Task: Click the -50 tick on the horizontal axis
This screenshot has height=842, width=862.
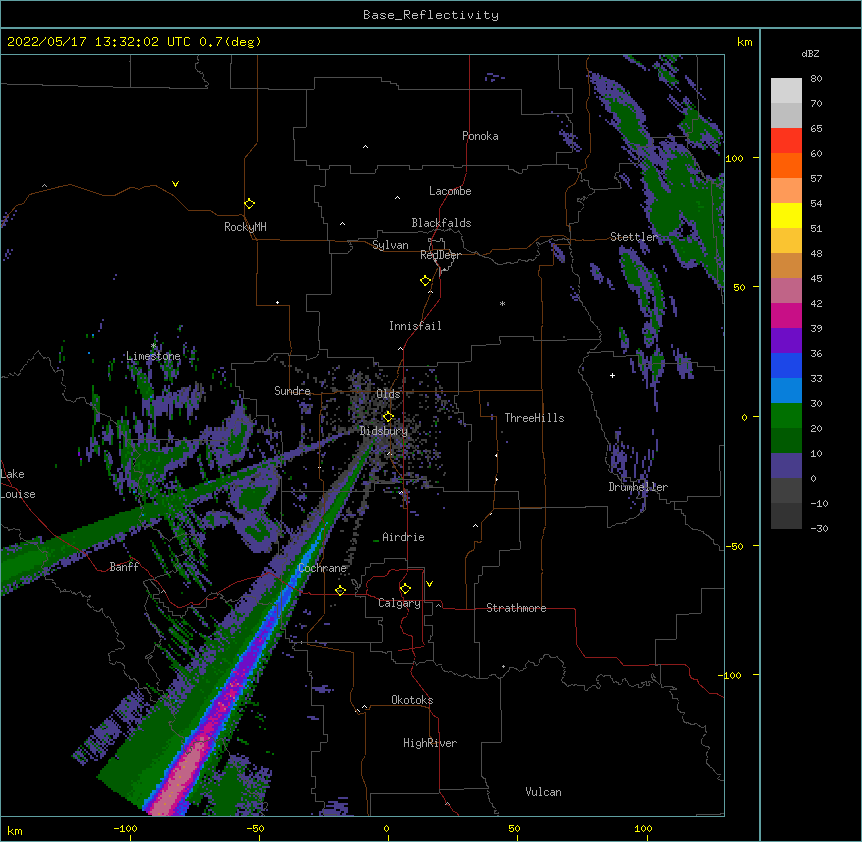Action: pos(255,829)
